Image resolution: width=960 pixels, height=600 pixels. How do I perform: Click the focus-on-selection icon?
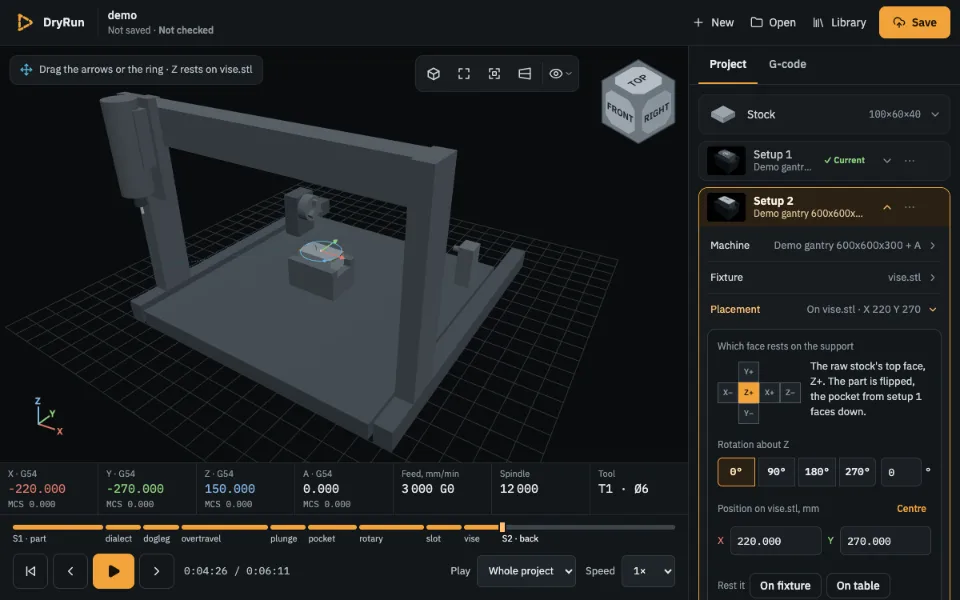(x=494, y=73)
